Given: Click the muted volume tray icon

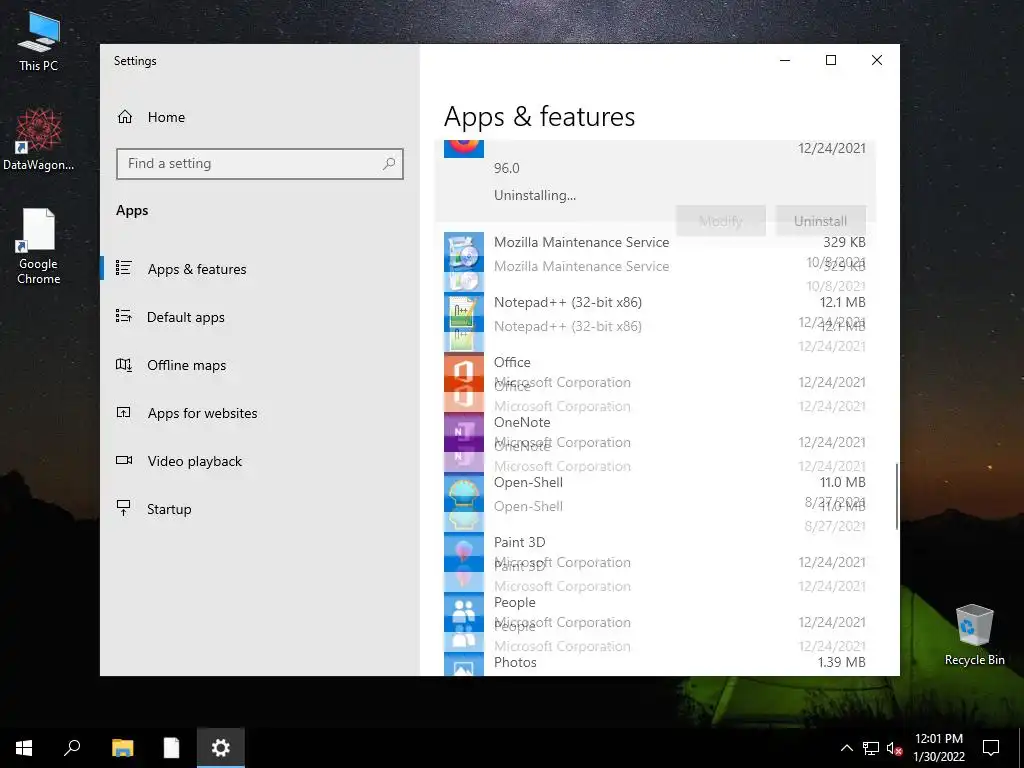Looking at the screenshot, I should click(x=895, y=748).
